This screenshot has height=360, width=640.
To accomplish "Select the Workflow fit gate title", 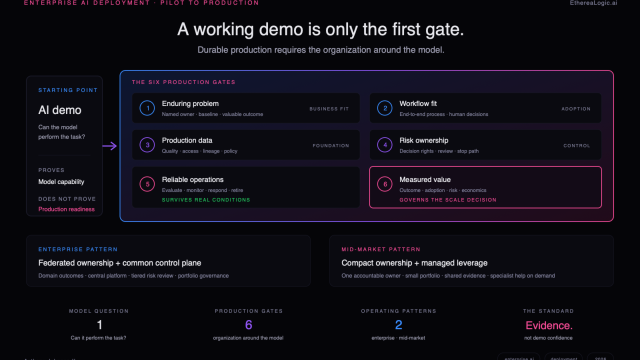I will [418, 104].
